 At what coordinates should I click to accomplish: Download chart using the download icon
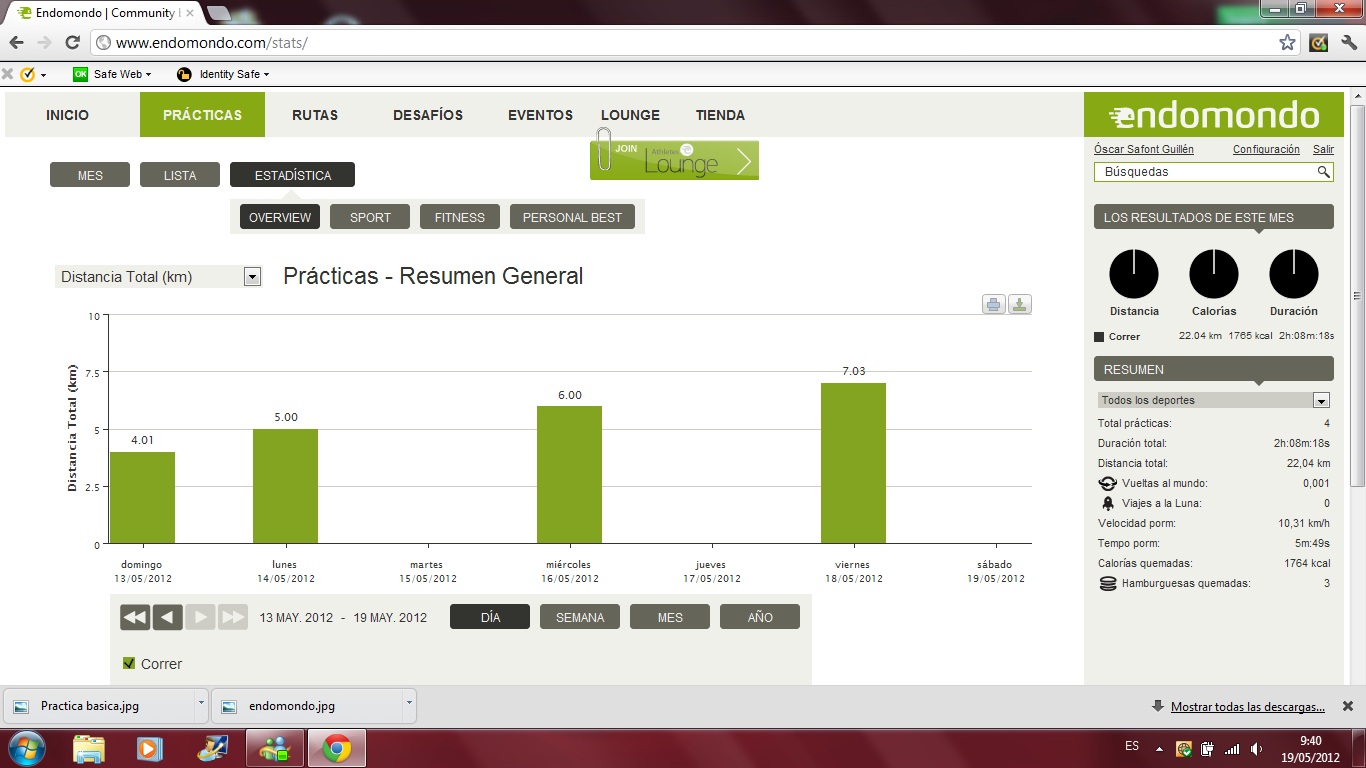click(1020, 305)
